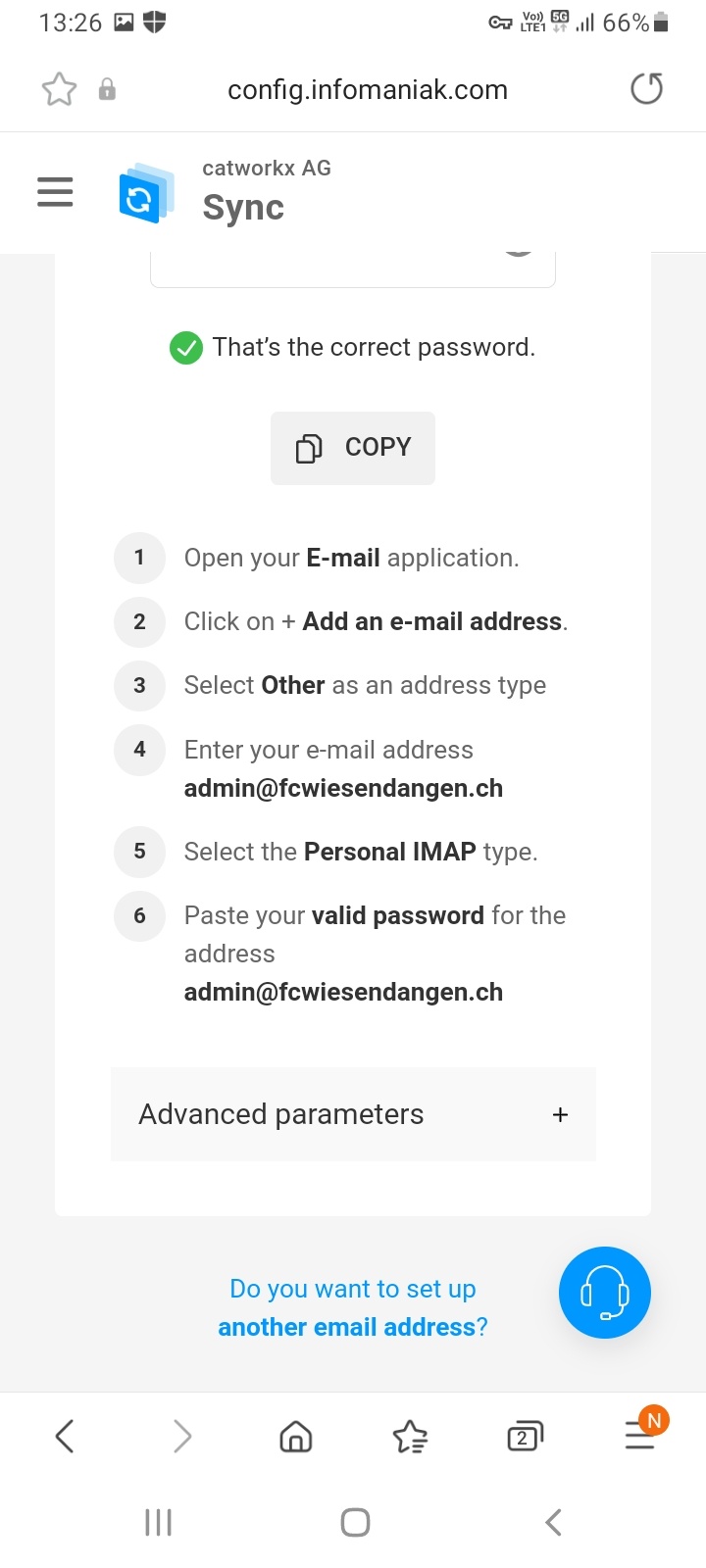The height and width of the screenshot is (1568, 706).
Task: Open the hamburger menu in the Sync header
Action: pyautogui.click(x=55, y=192)
